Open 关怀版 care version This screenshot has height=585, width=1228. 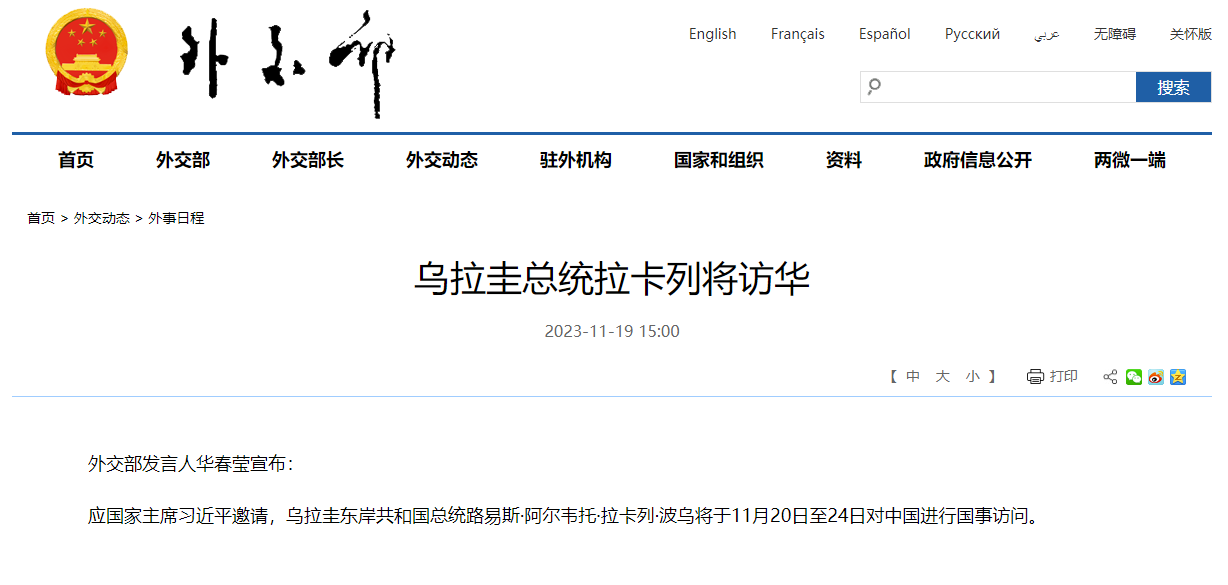1191,34
